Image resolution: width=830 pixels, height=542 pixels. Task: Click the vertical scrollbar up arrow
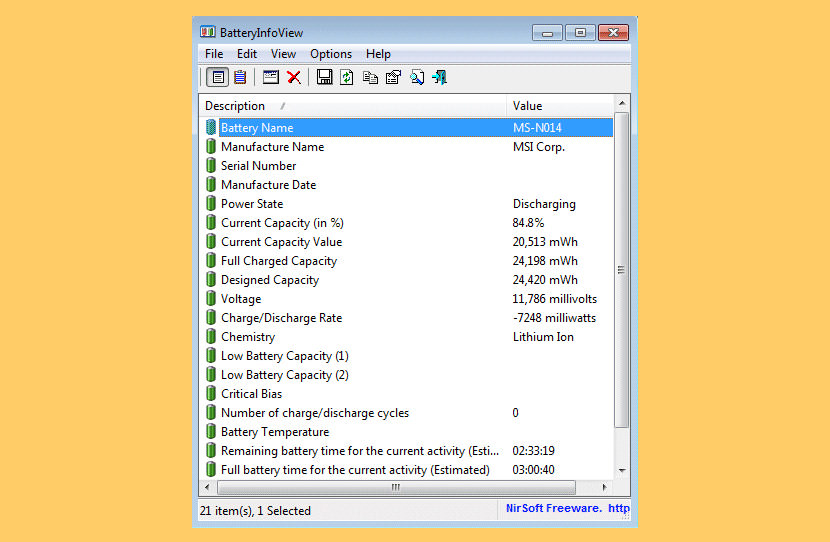click(x=622, y=103)
